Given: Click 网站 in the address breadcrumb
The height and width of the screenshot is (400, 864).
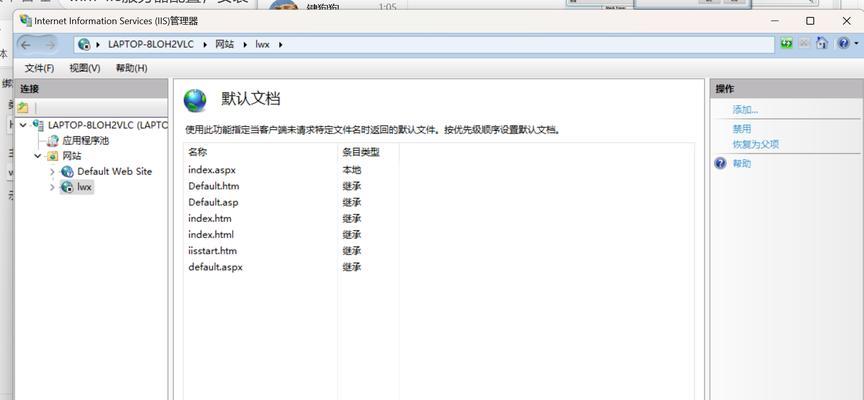Looking at the screenshot, I should coord(224,45).
